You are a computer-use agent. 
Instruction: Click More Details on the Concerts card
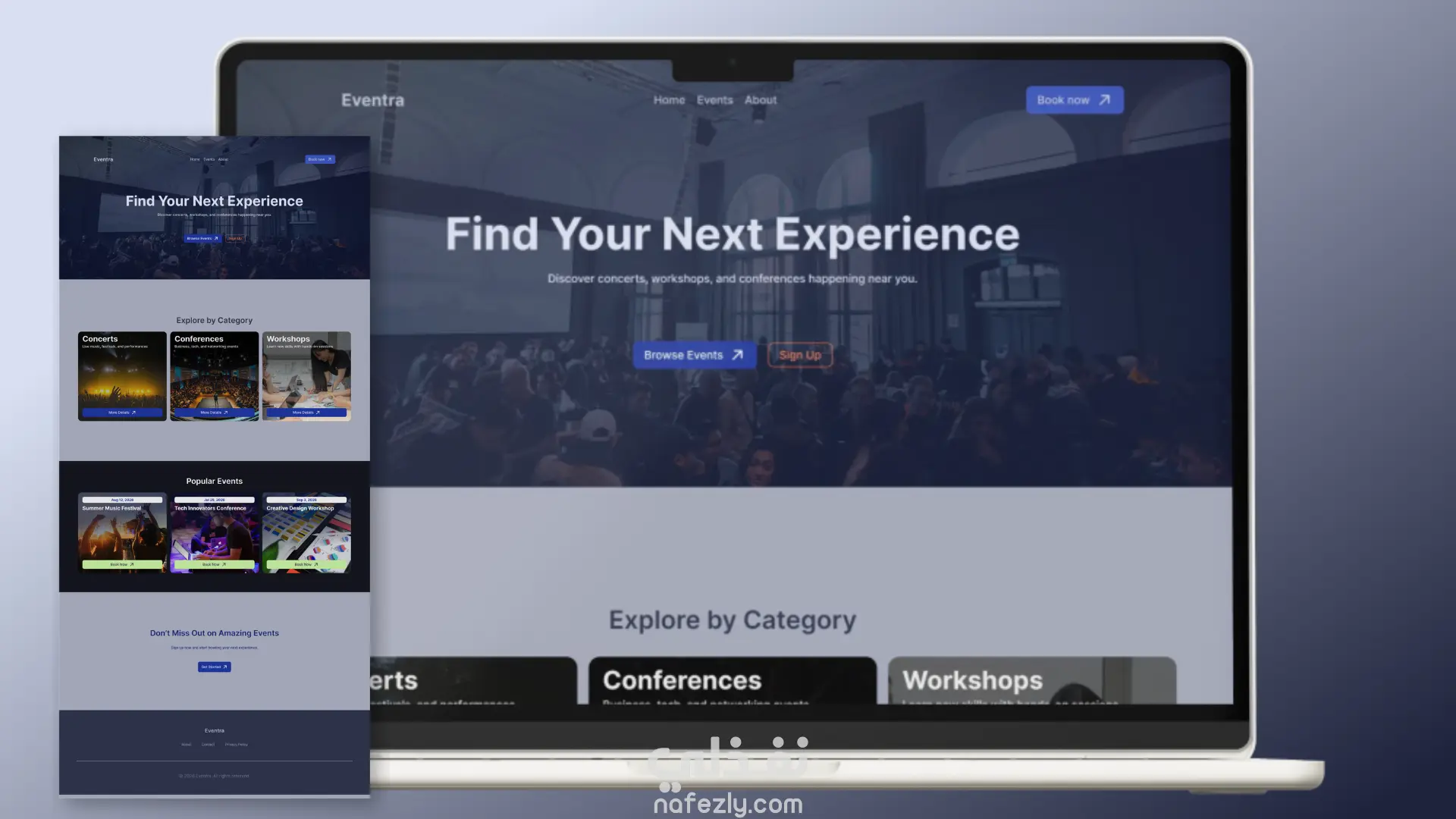pos(122,413)
